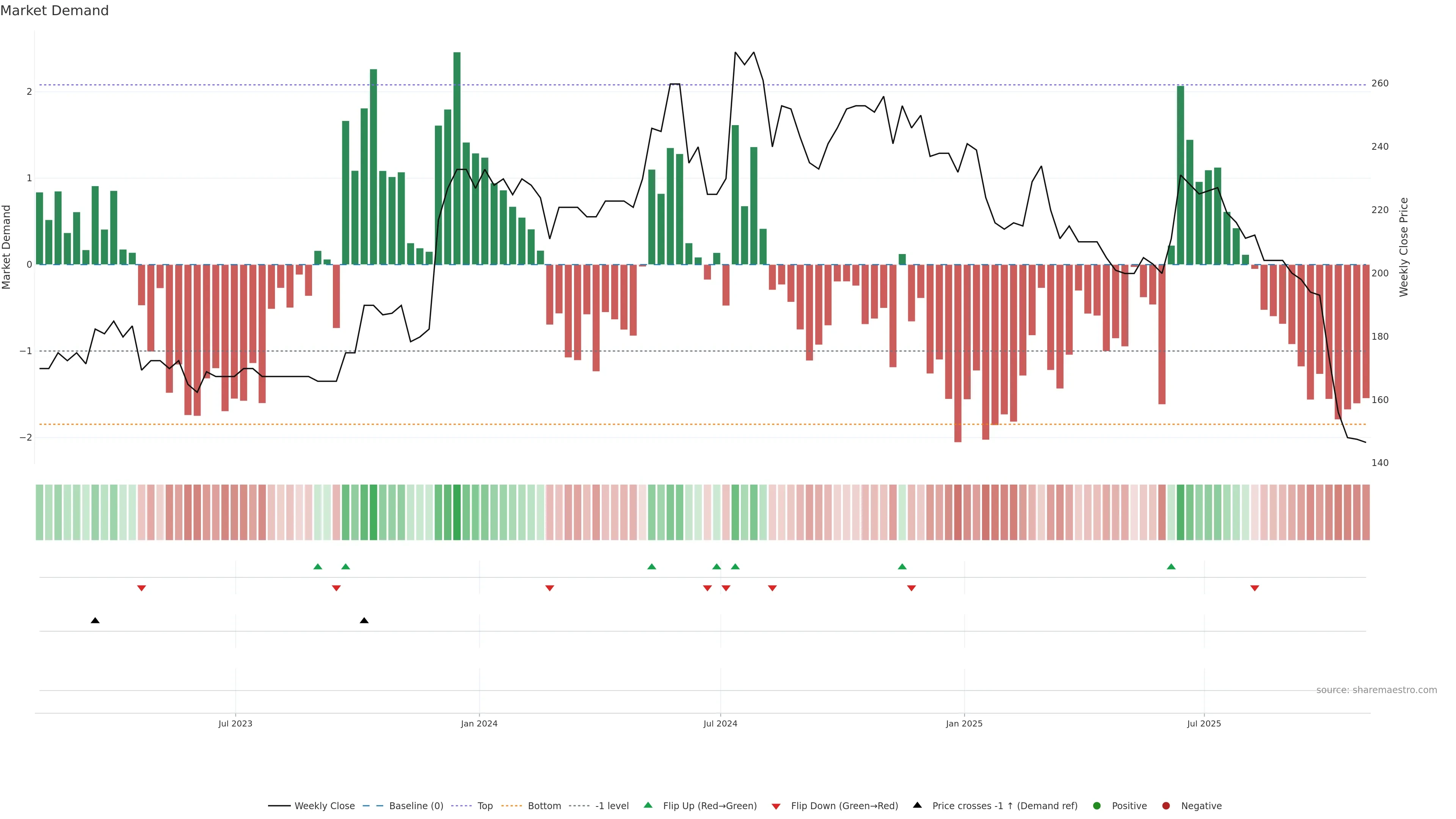The image size is (1456, 819).
Task: Hide the Top dotted line legend
Action: (485, 806)
